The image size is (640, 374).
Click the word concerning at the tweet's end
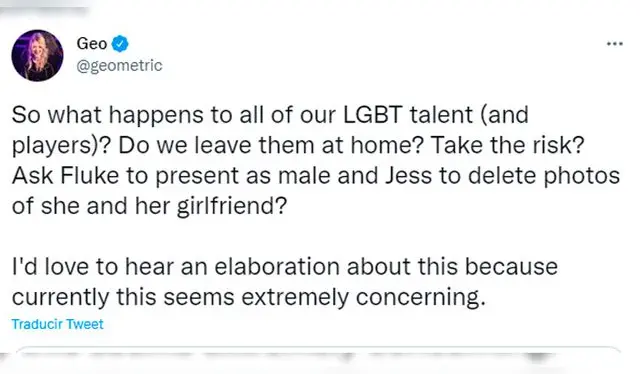(x=420, y=298)
